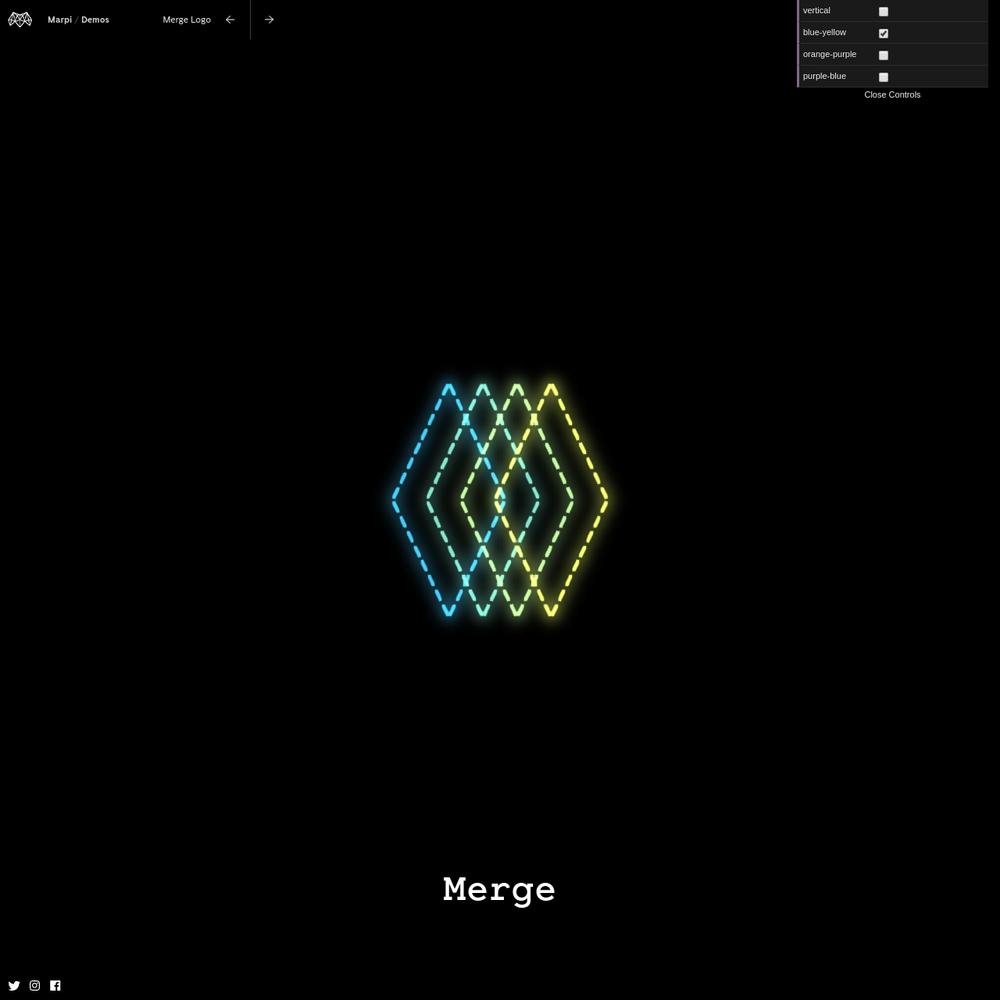Click the vertical label in controls
Viewport: 1000px width, 1000px height.
816,10
